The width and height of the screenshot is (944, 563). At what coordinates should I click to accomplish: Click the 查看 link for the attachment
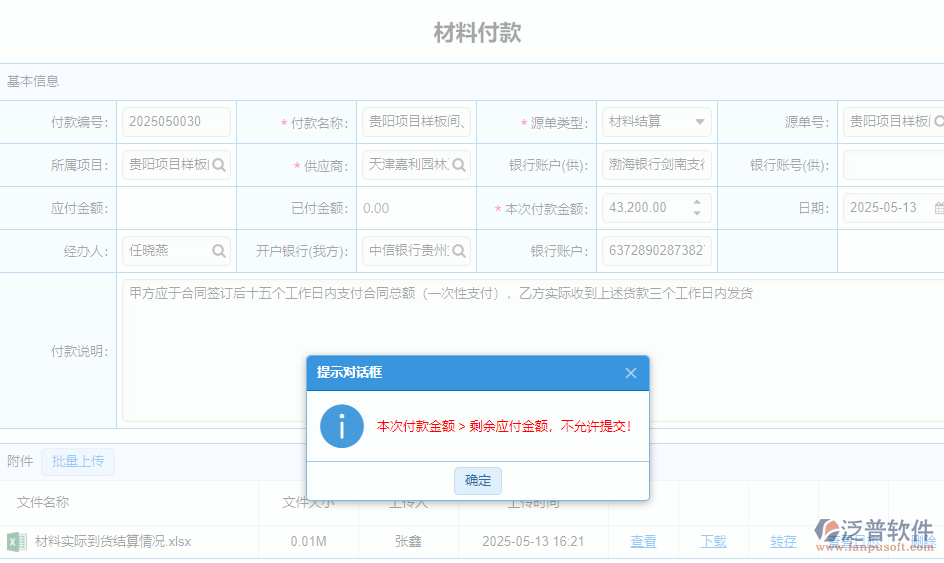pos(643,542)
